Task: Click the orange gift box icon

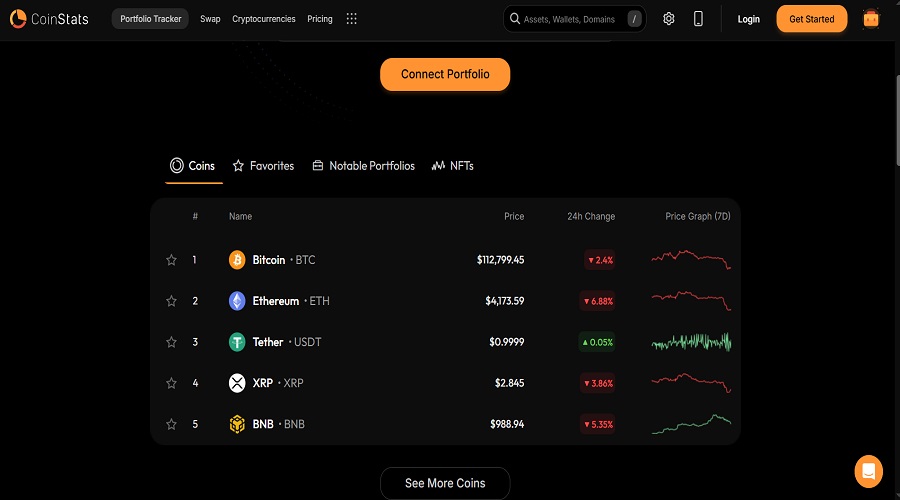Action: coord(871,19)
